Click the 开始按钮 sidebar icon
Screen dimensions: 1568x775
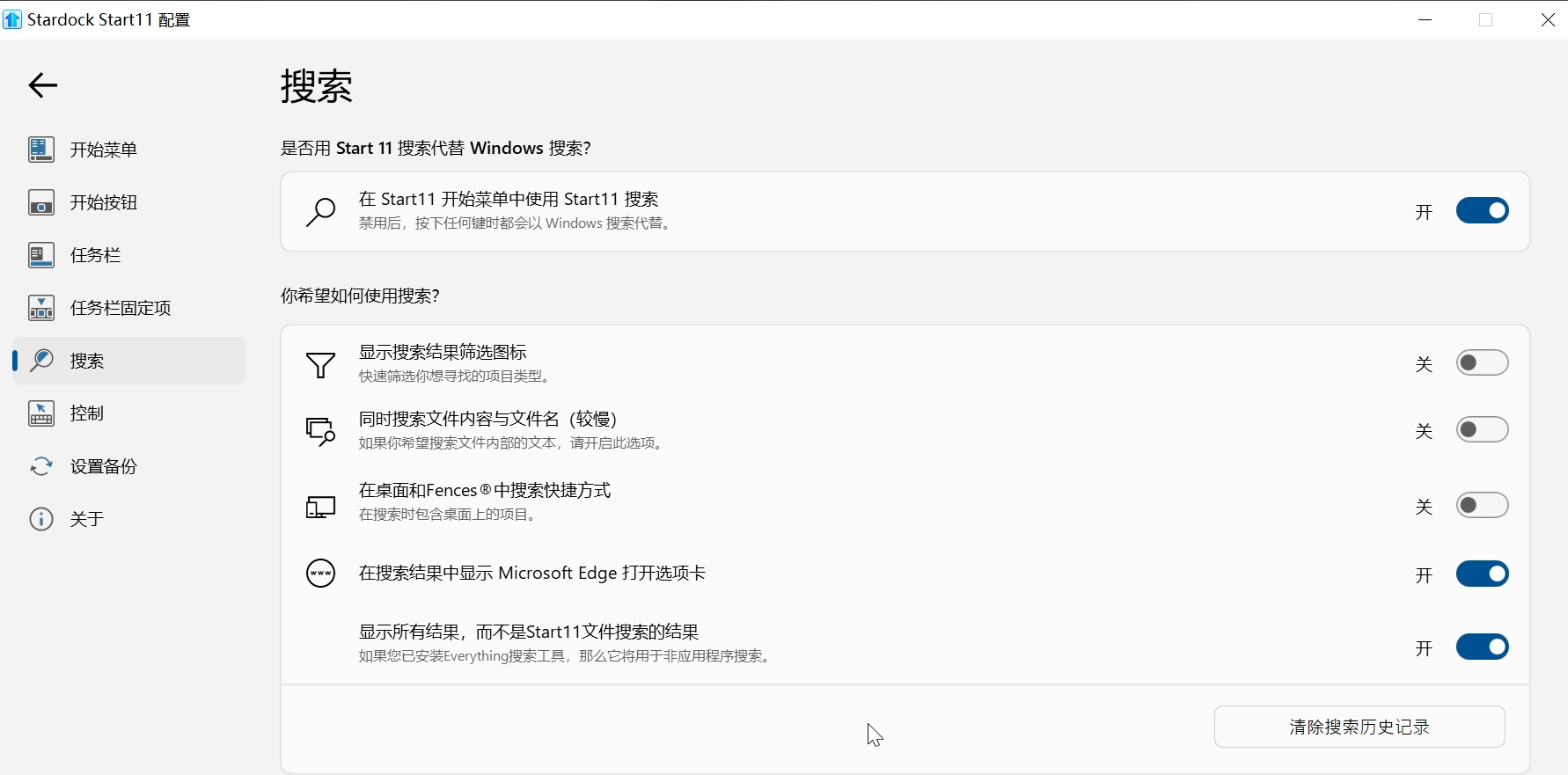(41, 202)
